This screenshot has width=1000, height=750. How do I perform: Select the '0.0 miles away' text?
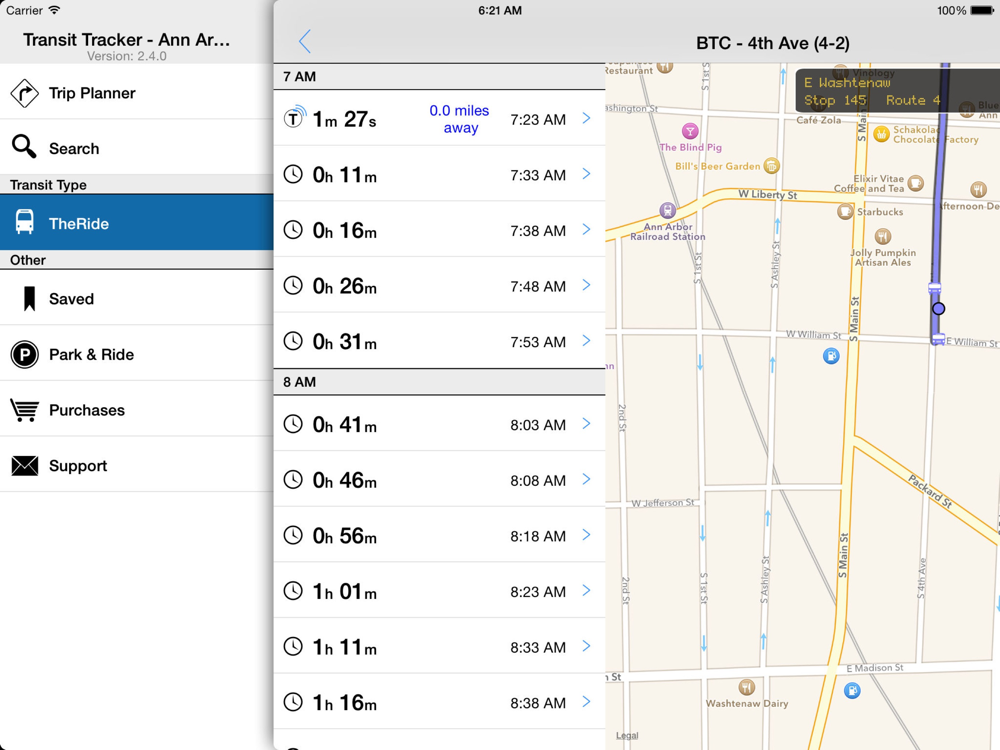coord(459,119)
